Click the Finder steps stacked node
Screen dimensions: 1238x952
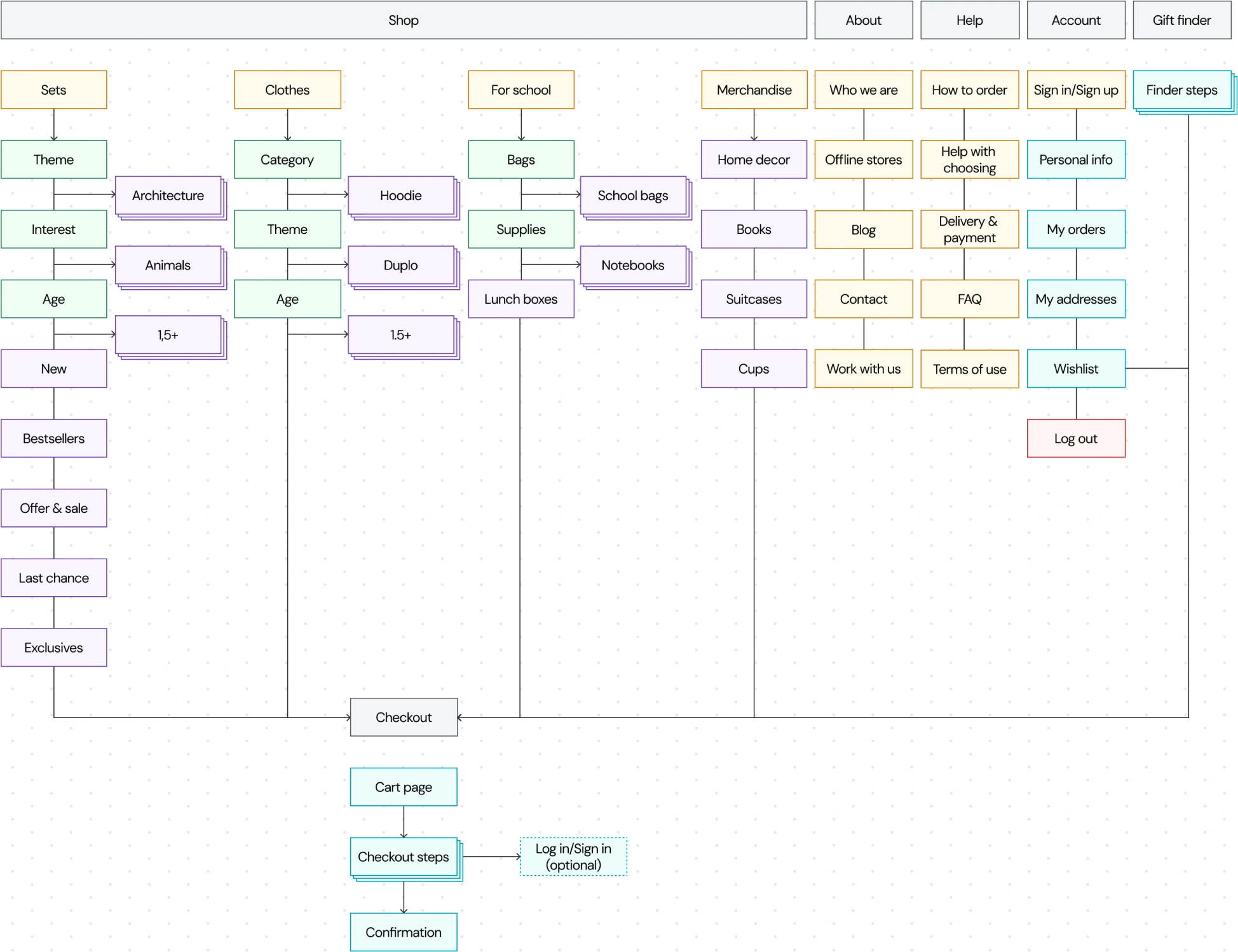[1181, 90]
